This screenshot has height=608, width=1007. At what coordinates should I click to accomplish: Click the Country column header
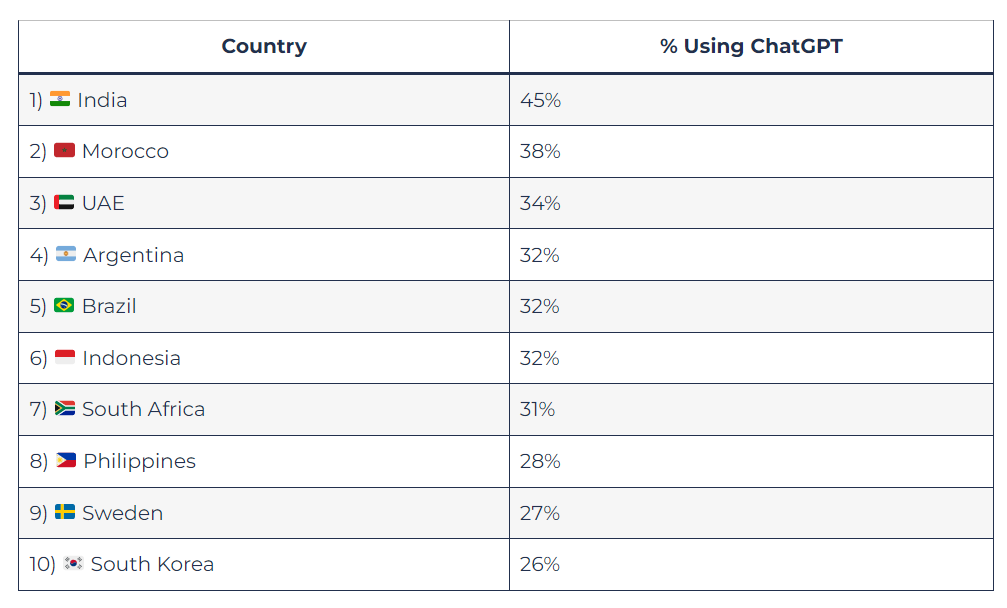tap(264, 46)
